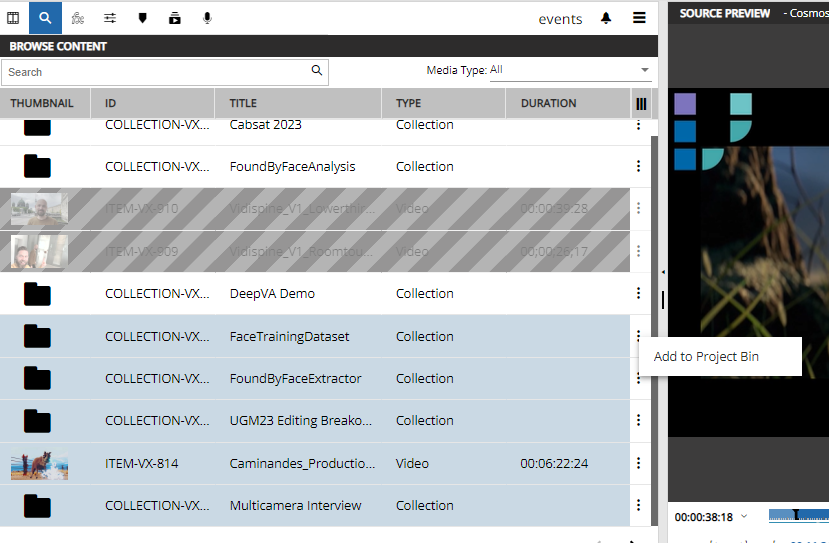The height and width of the screenshot is (543, 829).
Task: Click the marker tag icon in toolbar
Action: [142, 18]
